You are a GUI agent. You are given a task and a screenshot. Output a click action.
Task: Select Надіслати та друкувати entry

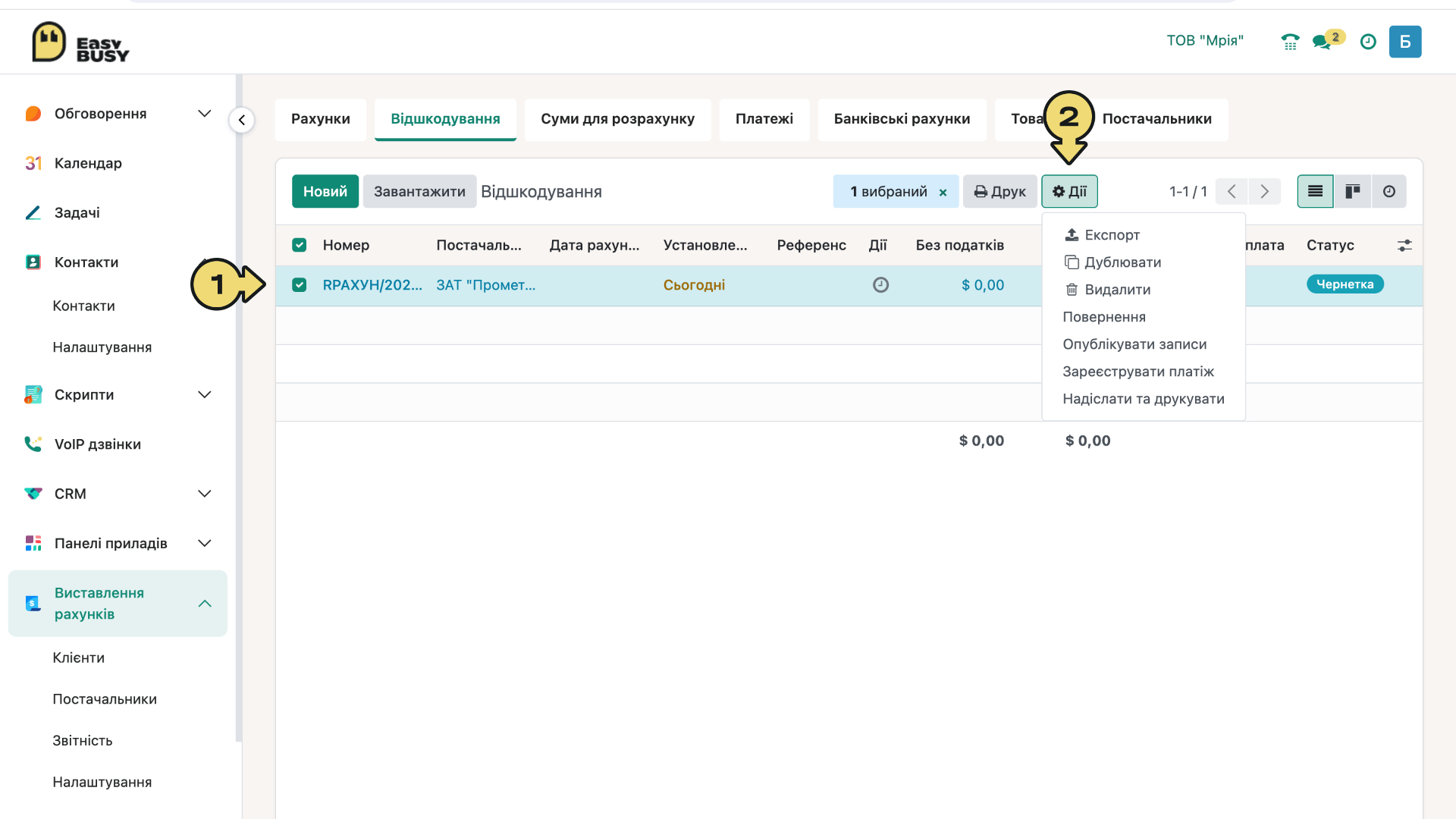[1144, 399]
